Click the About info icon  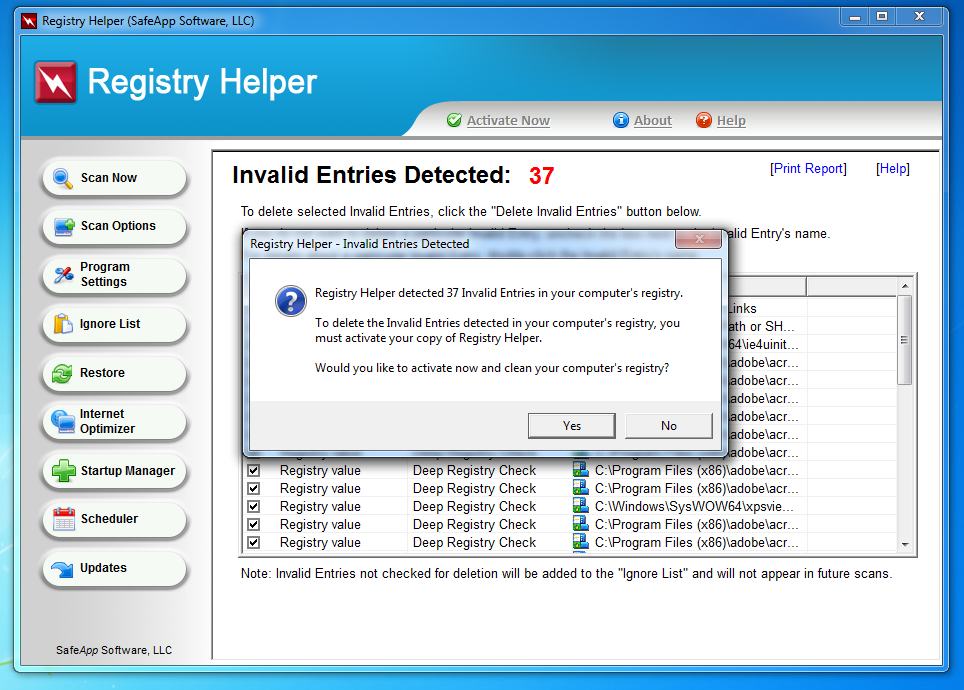pyautogui.click(x=621, y=120)
